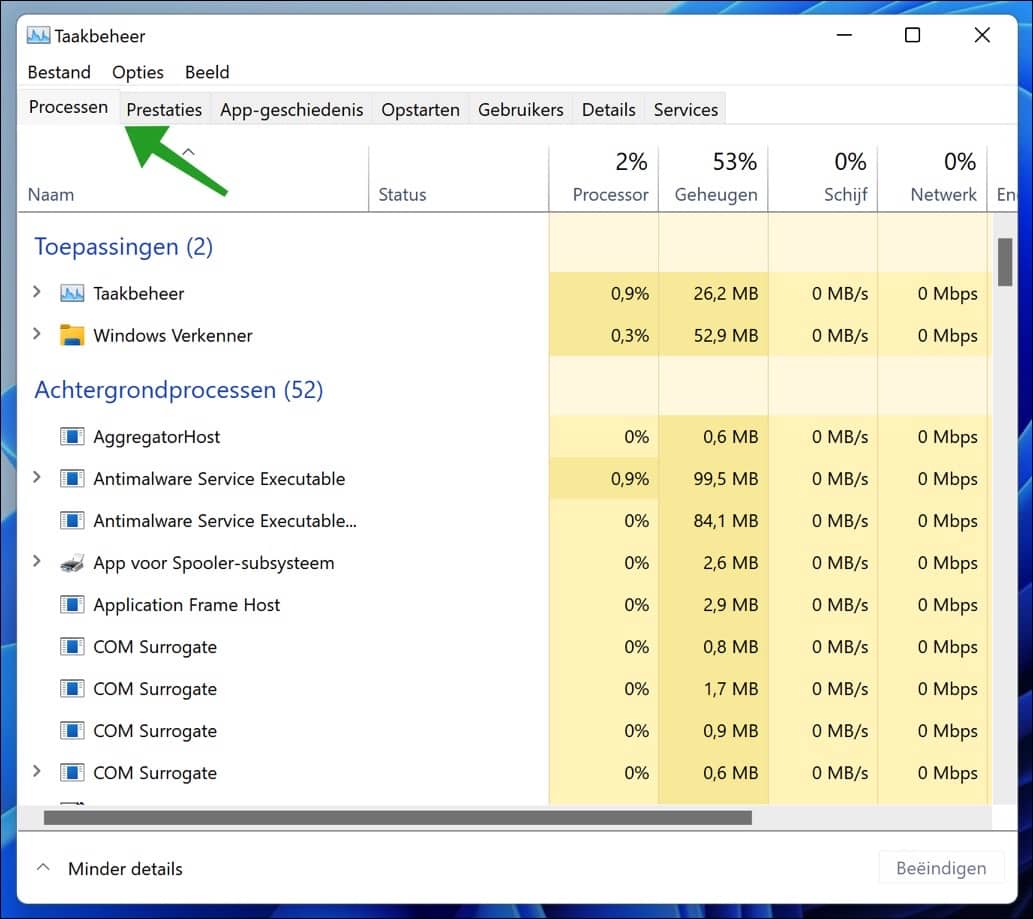Expand the last COM Surrogate group

click(x=37, y=772)
